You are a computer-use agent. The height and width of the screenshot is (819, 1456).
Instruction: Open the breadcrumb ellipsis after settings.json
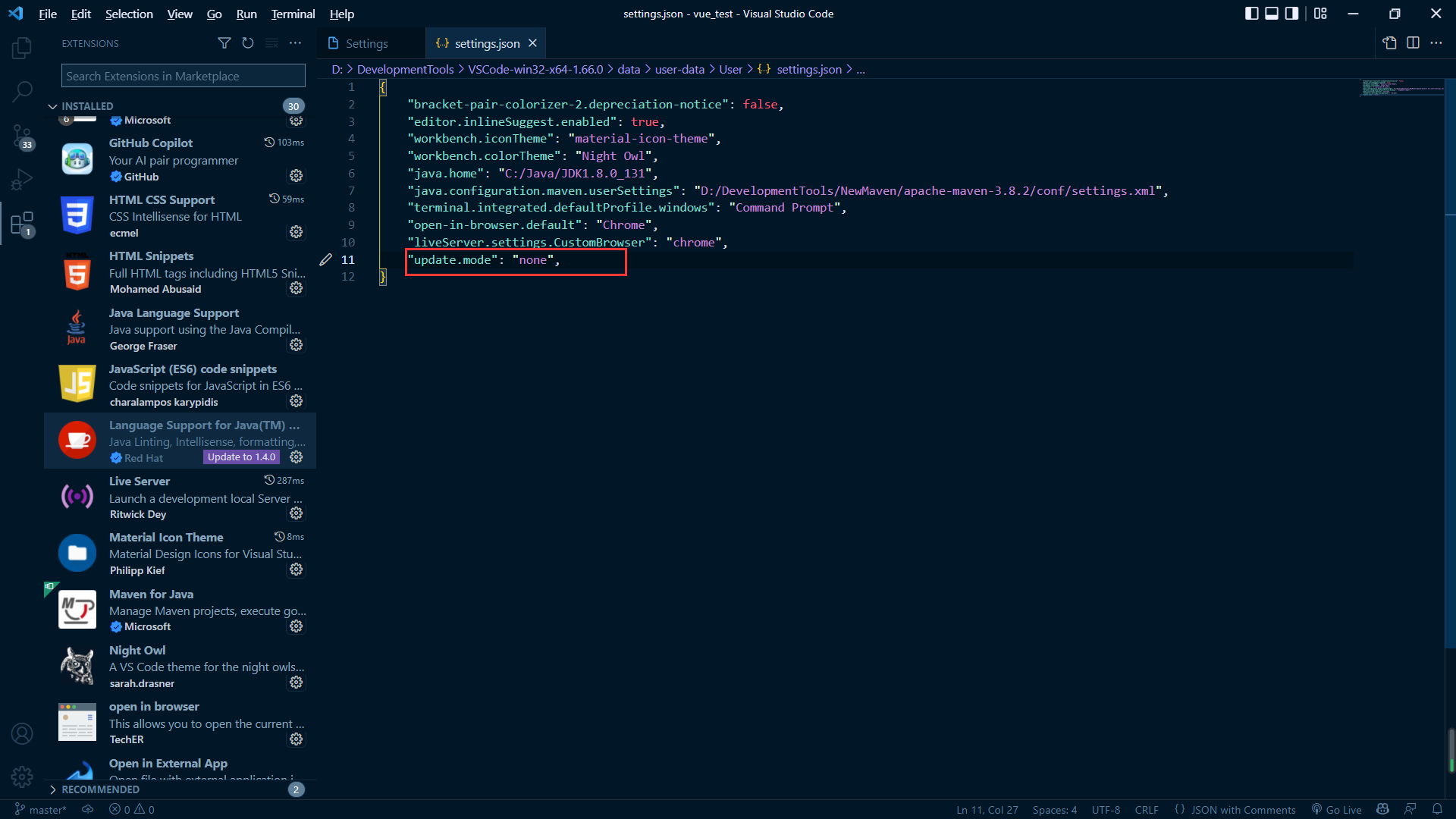click(x=861, y=70)
